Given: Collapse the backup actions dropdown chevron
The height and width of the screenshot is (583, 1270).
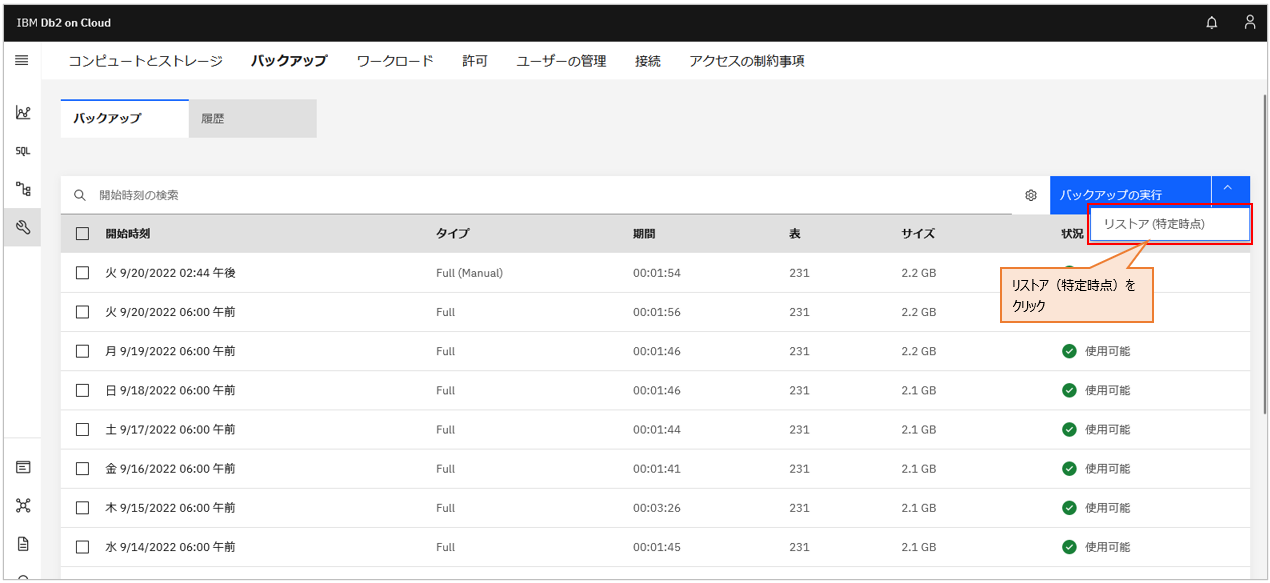Looking at the screenshot, I should point(1227,191).
